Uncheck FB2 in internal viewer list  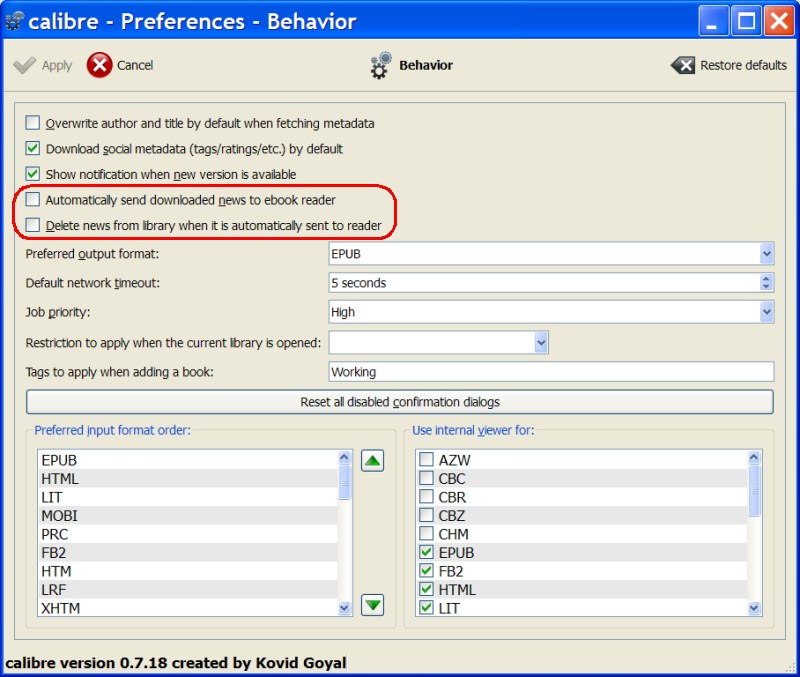pos(426,570)
